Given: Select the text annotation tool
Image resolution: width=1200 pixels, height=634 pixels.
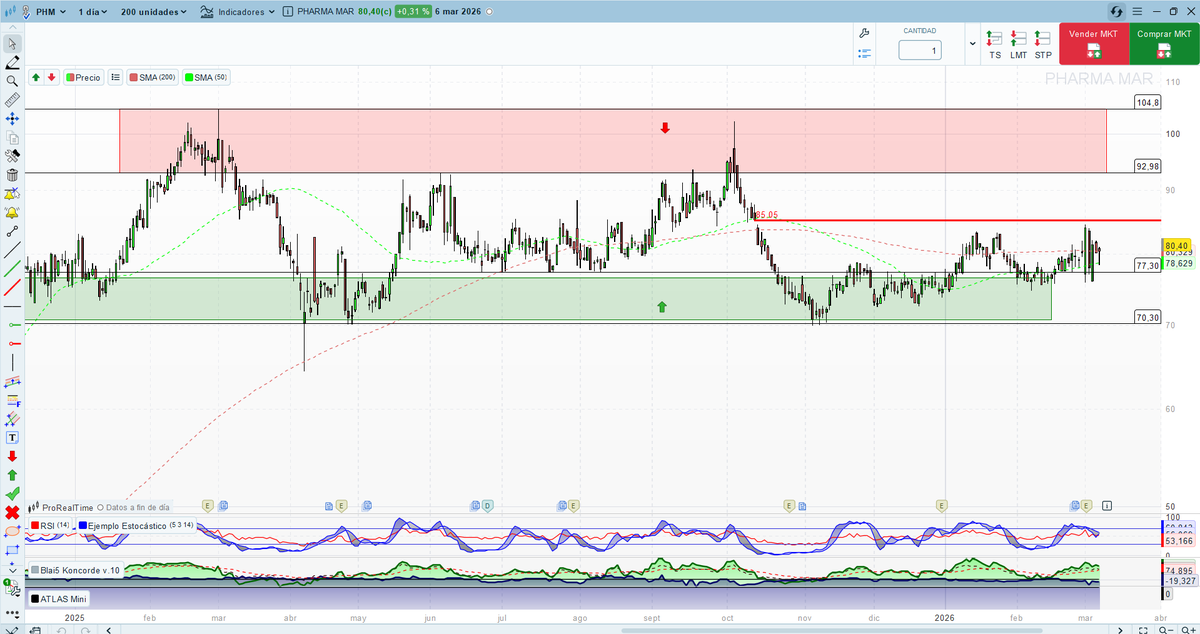Looking at the screenshot, I should (x=12, y=437).
